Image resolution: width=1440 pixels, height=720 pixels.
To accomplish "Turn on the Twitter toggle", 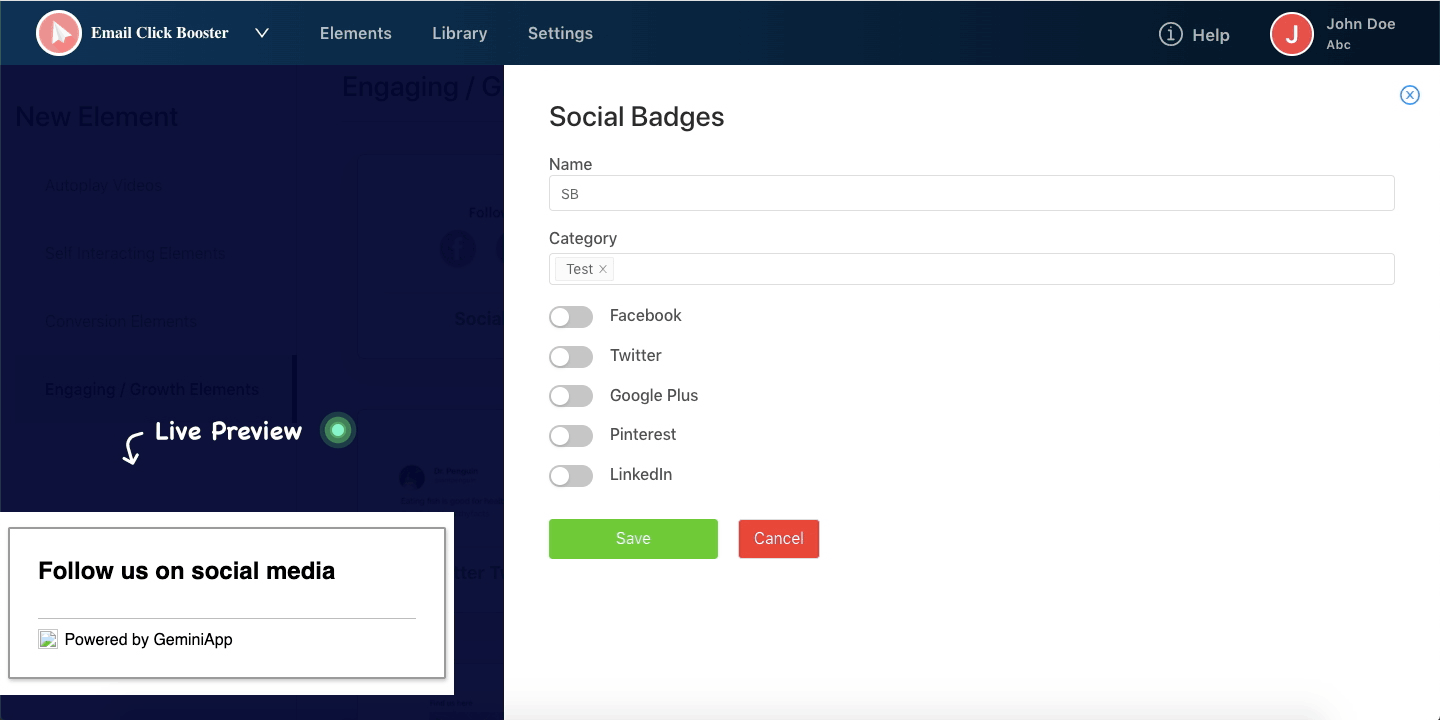I will [571, 357].
